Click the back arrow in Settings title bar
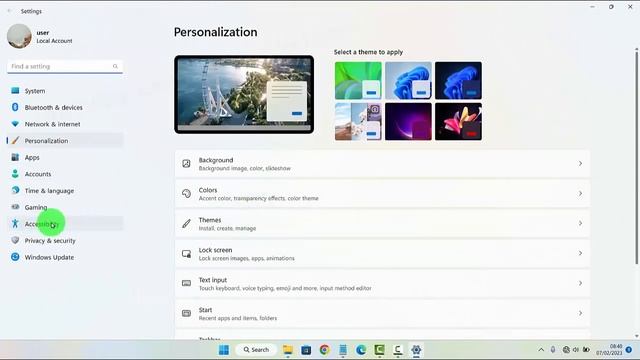The image size is (640, 360). 9,11
